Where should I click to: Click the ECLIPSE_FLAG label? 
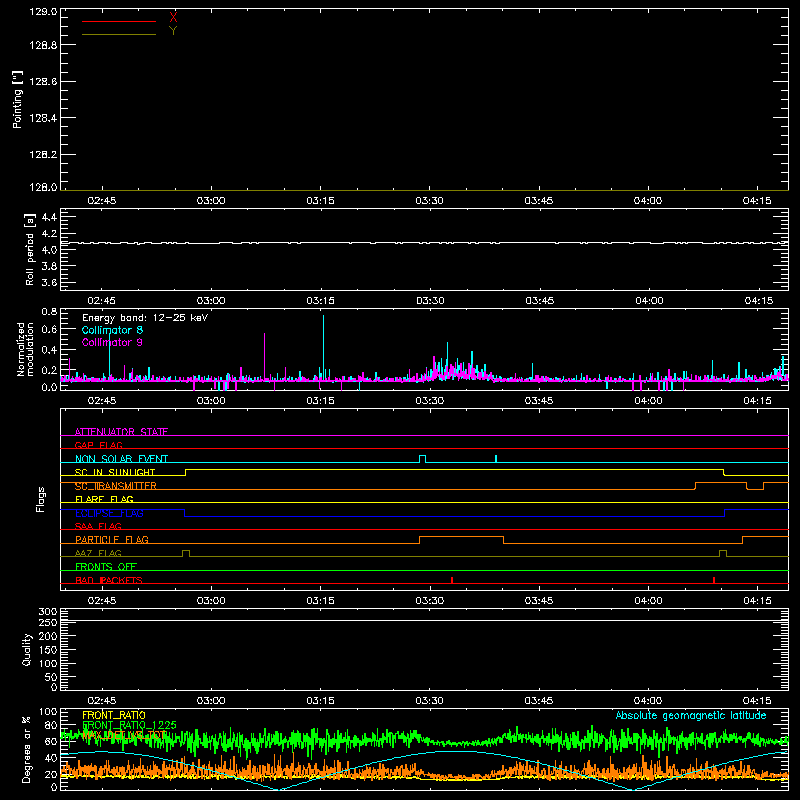pos(109,513)
